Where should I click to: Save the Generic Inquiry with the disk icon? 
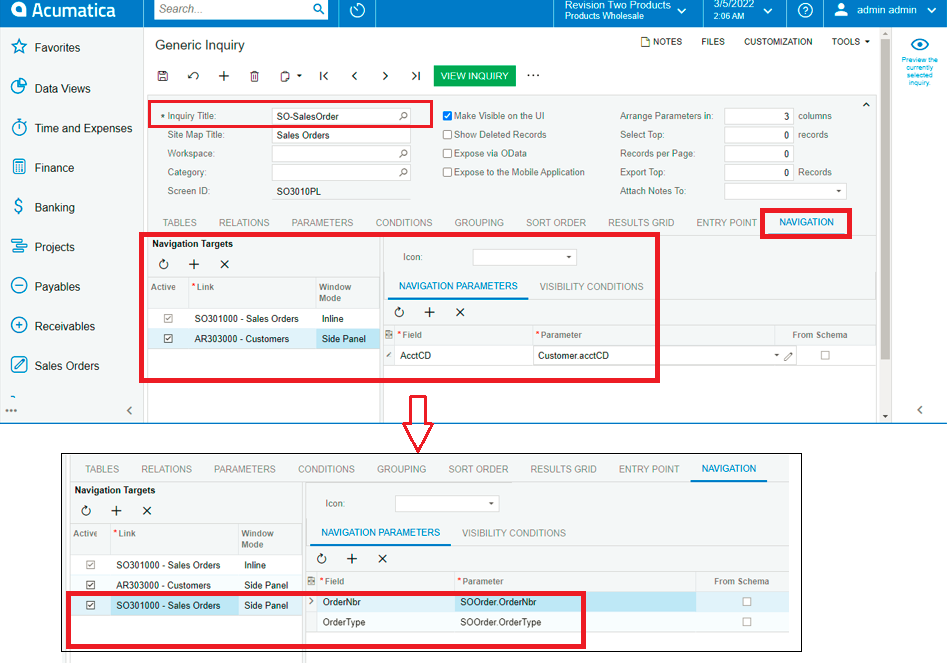163,76
